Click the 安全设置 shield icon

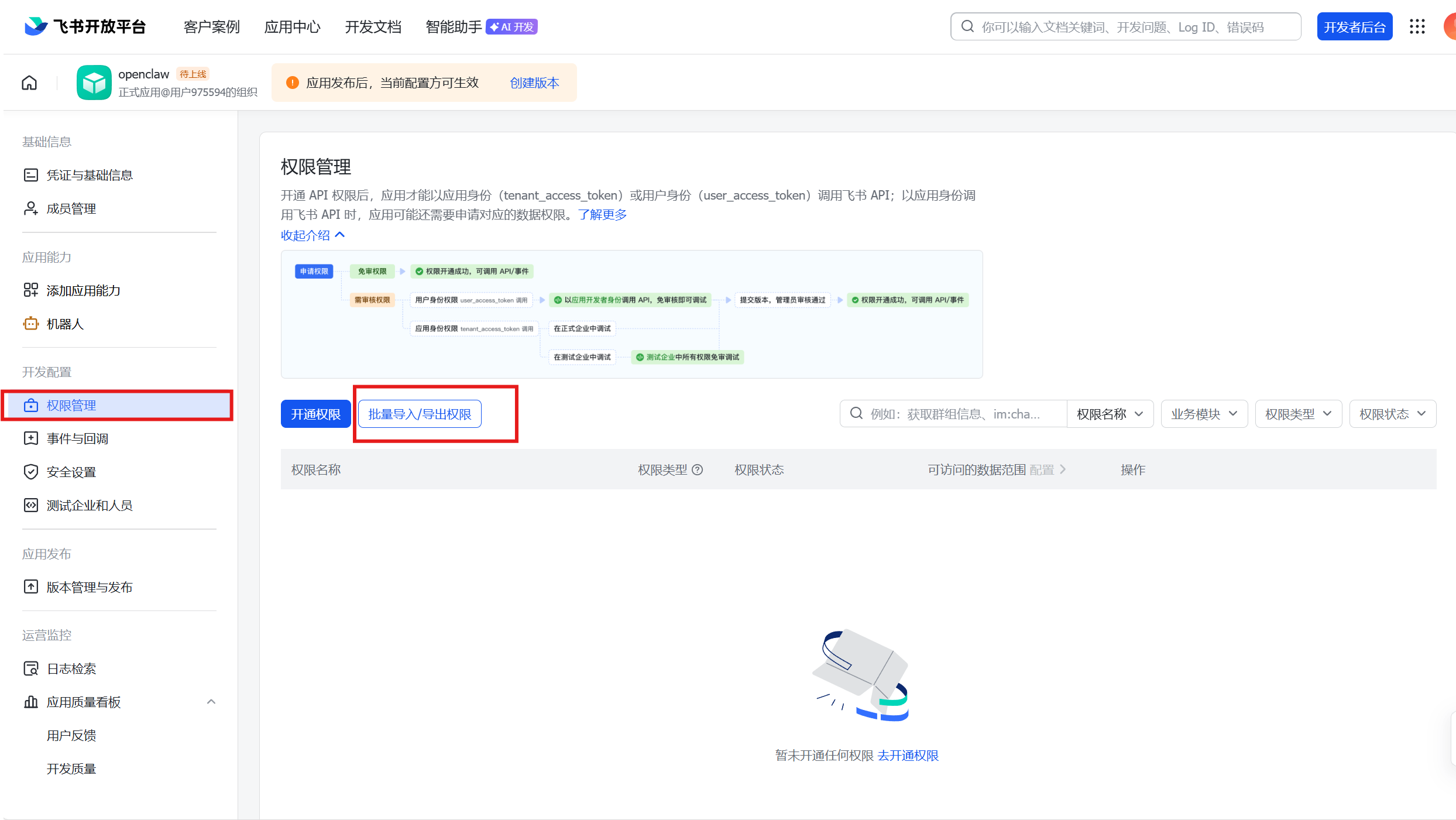(x=30, y=472)
